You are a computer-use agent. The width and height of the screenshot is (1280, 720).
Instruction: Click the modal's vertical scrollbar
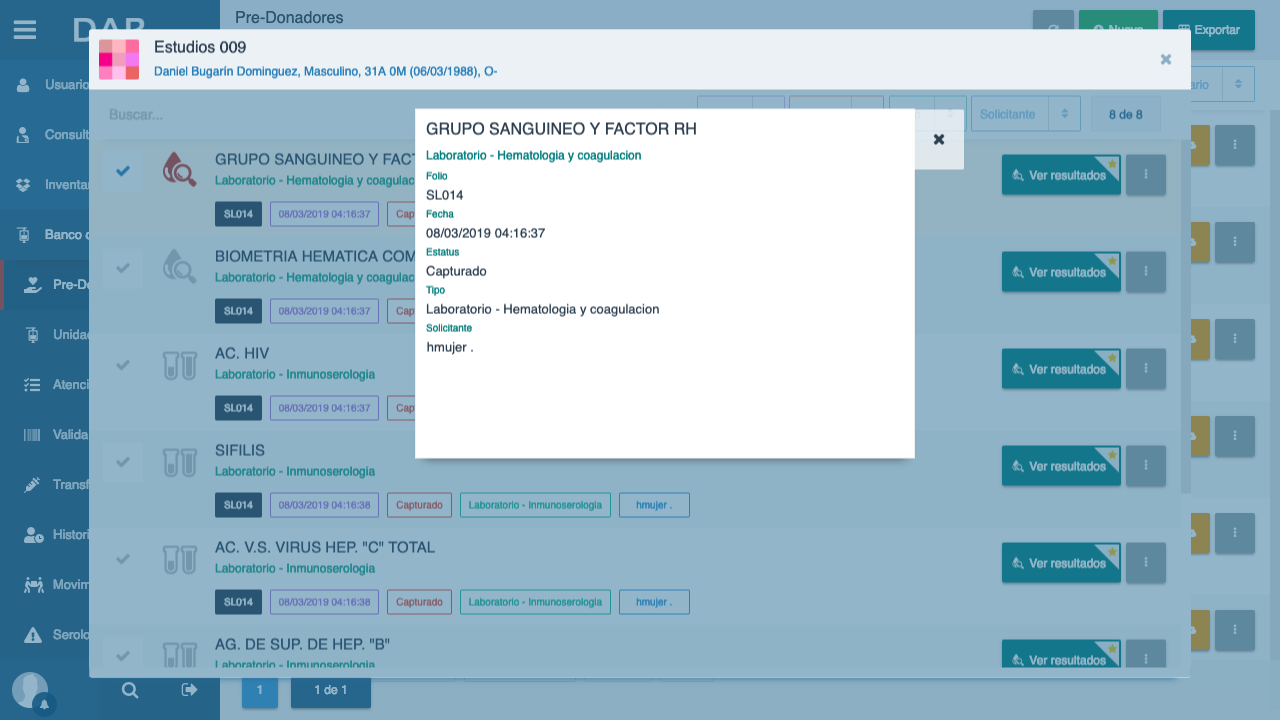click(1186, 317)
